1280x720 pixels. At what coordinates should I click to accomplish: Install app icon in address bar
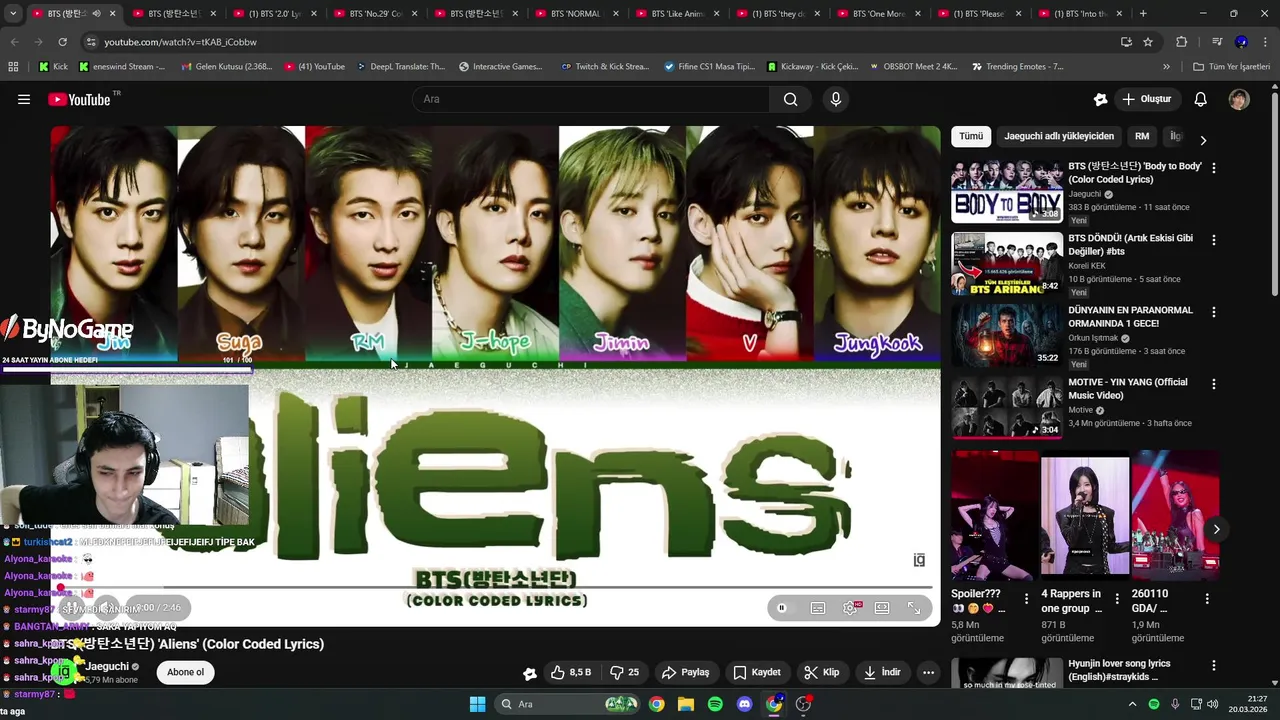coord(1126,42)
